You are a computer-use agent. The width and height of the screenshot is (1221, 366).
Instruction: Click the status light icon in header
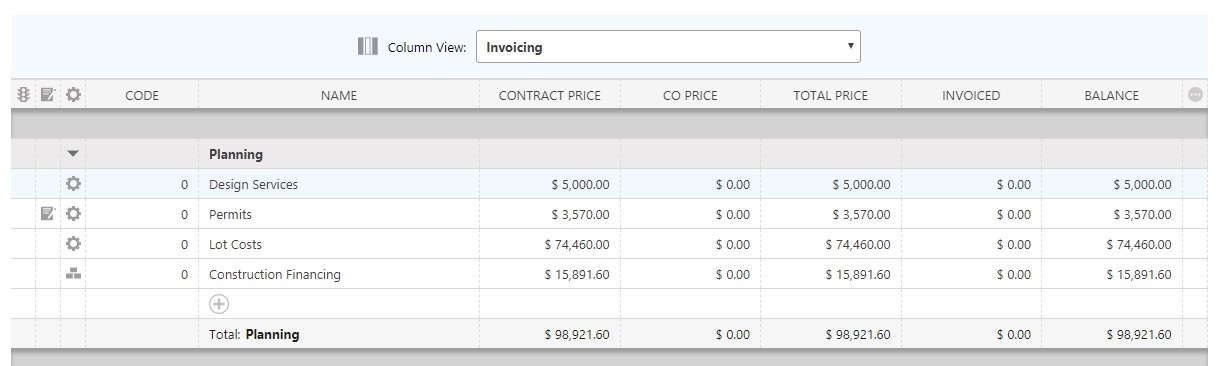click(23, 95)
